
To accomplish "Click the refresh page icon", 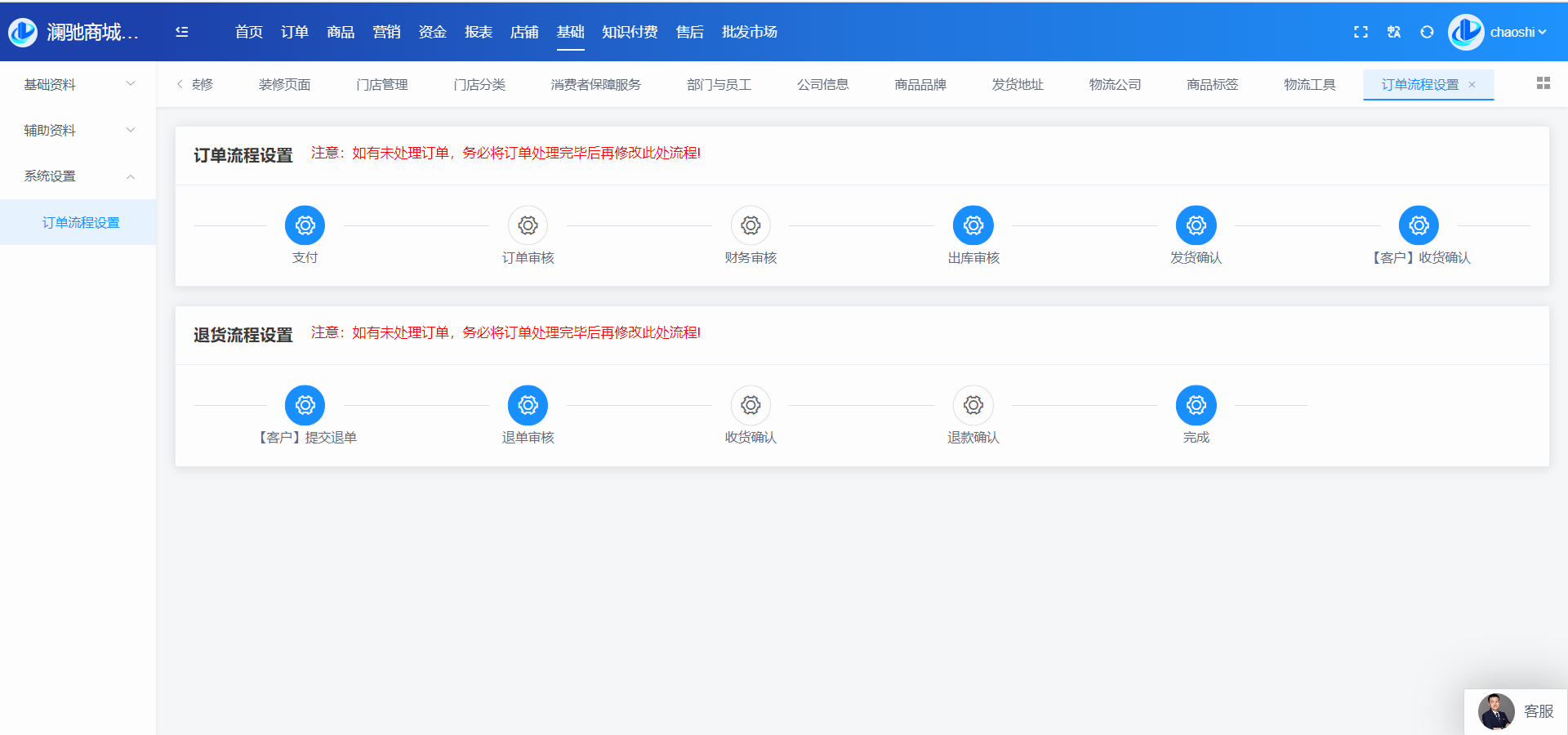I will click(1427, 32).
